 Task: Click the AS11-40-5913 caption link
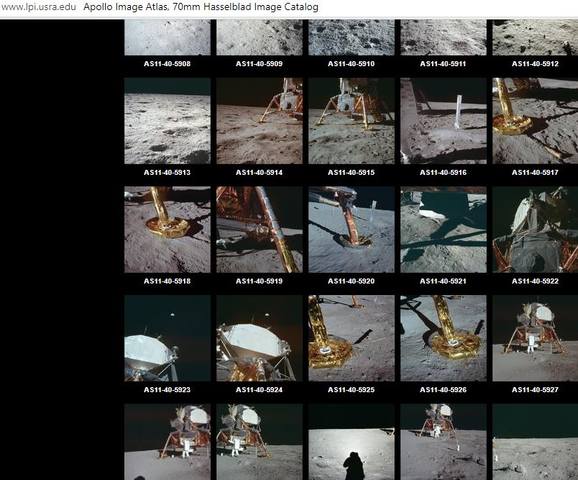click(x=167, y=173)
